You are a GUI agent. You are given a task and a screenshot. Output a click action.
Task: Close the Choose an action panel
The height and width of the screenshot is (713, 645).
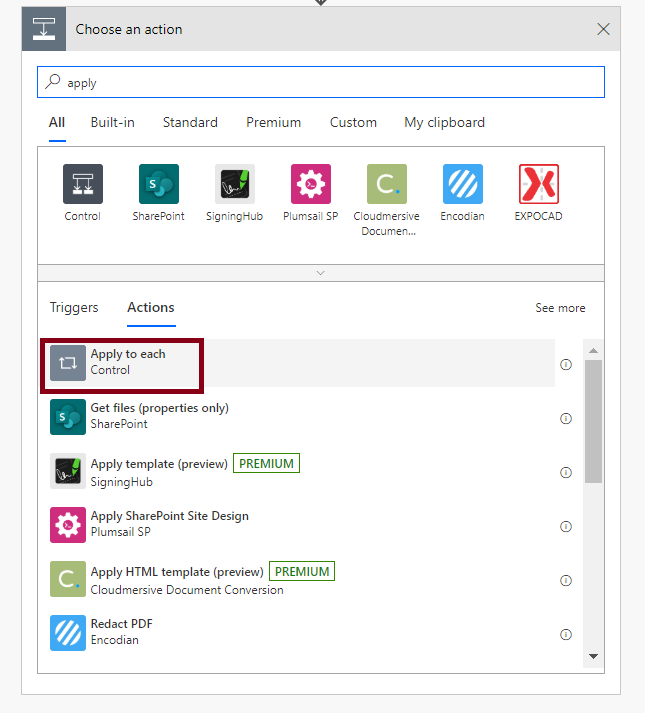coord(603,29)
